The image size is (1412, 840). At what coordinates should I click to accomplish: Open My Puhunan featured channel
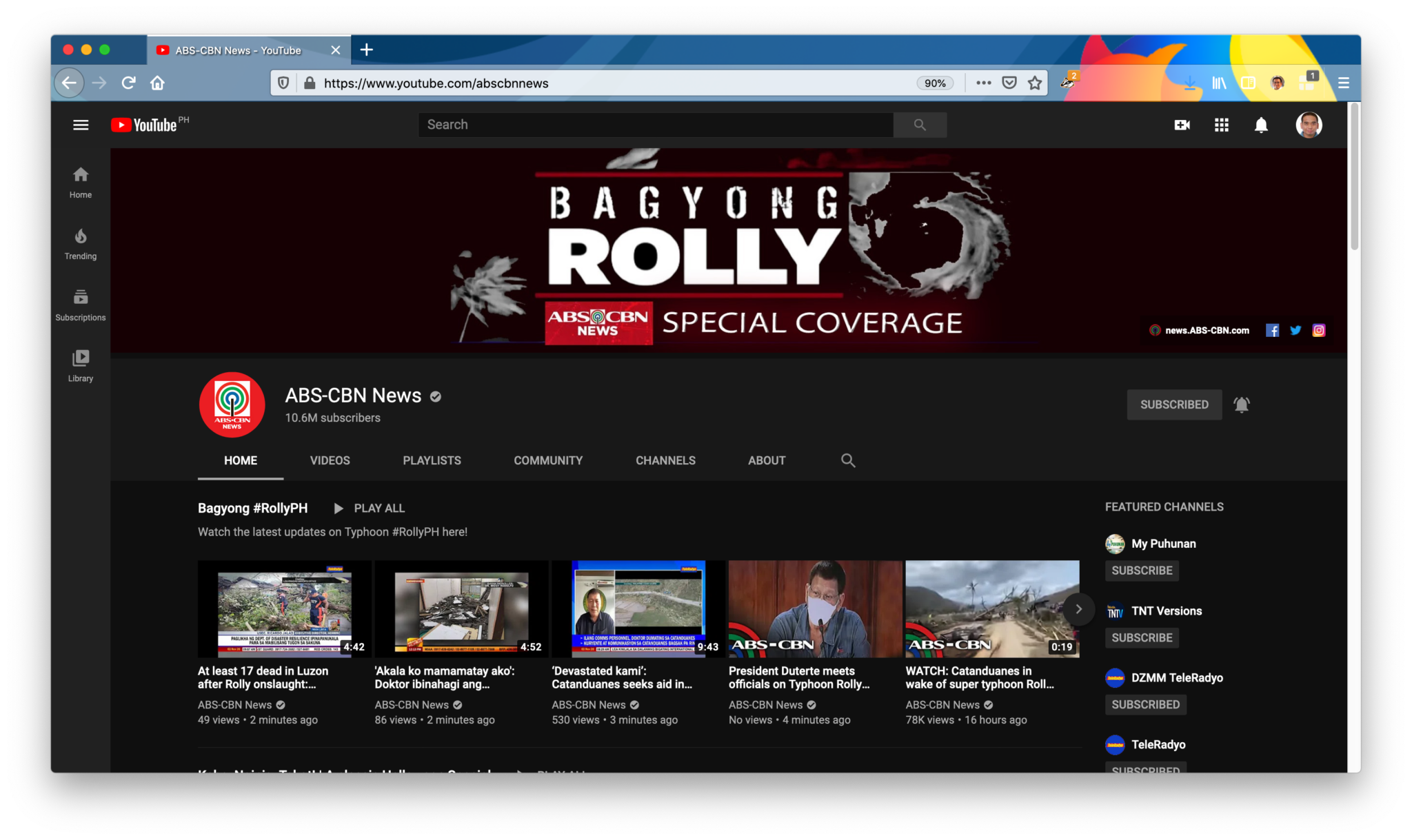(x=1151, y=544)
